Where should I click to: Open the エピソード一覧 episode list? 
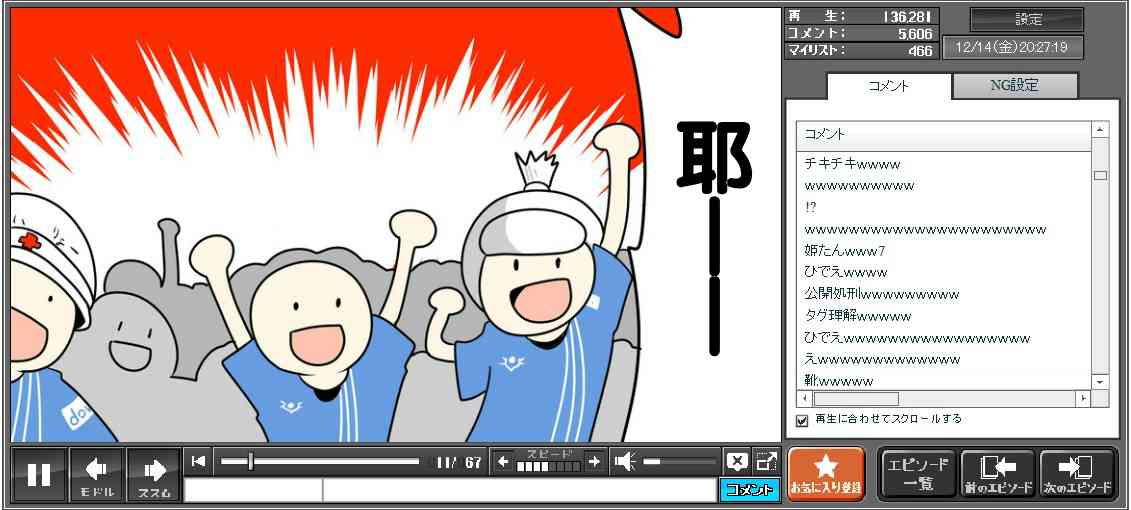click(917, 474)
